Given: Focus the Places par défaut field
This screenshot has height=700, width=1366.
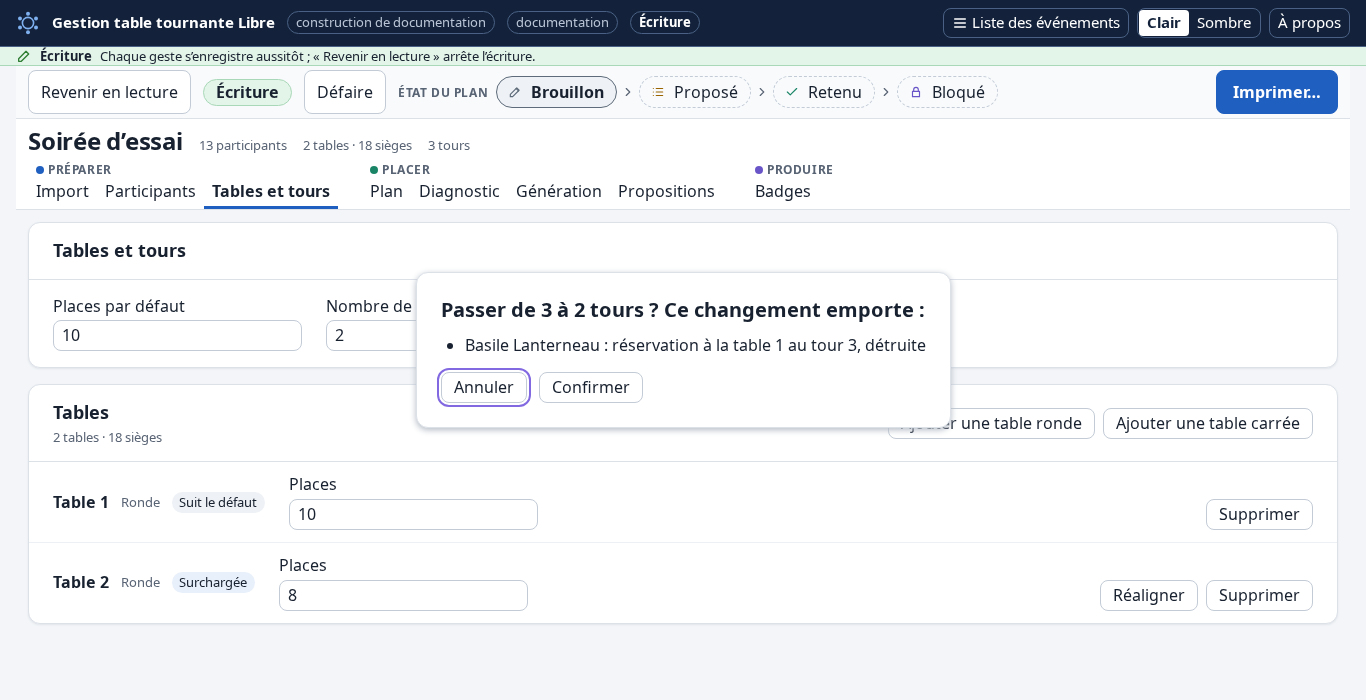Looking at the screenshot, I should [177, 335].
